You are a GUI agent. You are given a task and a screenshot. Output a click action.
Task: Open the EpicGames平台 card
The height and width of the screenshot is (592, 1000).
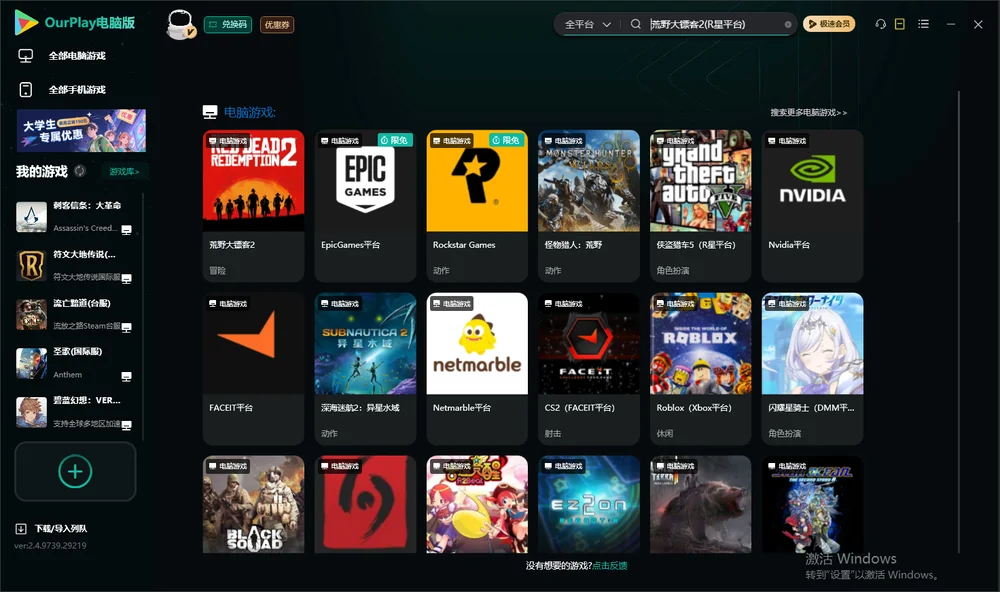(365, 205)
